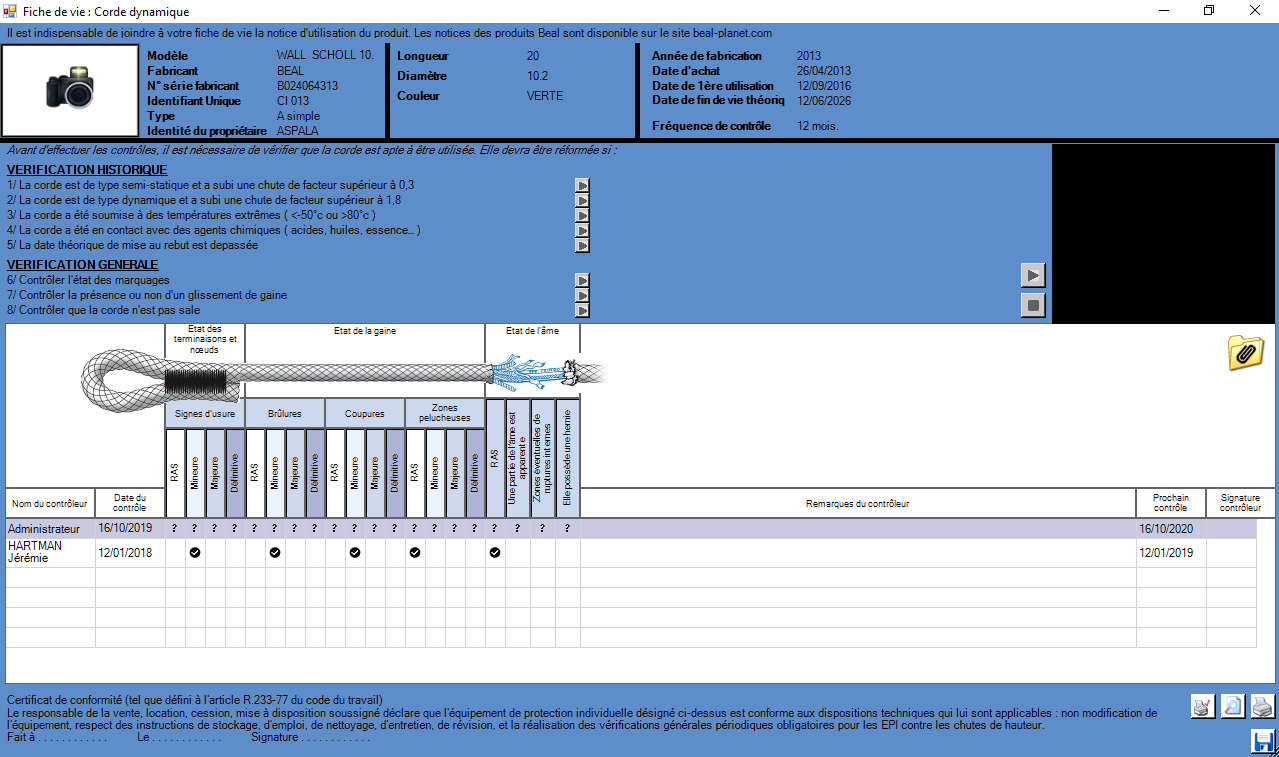Play video for sheath slippage check
Image resolution: width=1279 pixels, height=757 pixels.
(582, 296)
